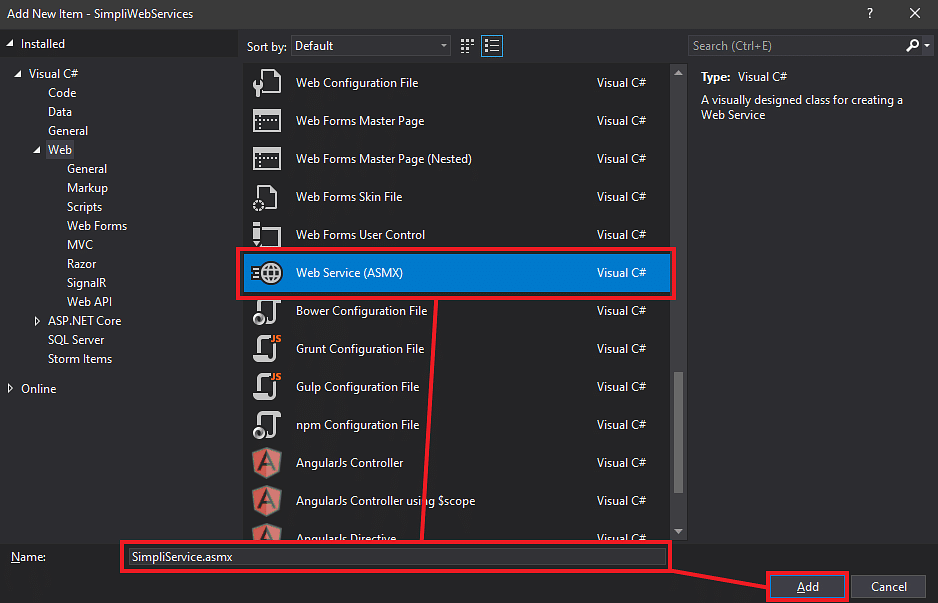The image size is (938, 603).
Task: Collapse the Visual C# node
Action: click(x=18, y=74)
